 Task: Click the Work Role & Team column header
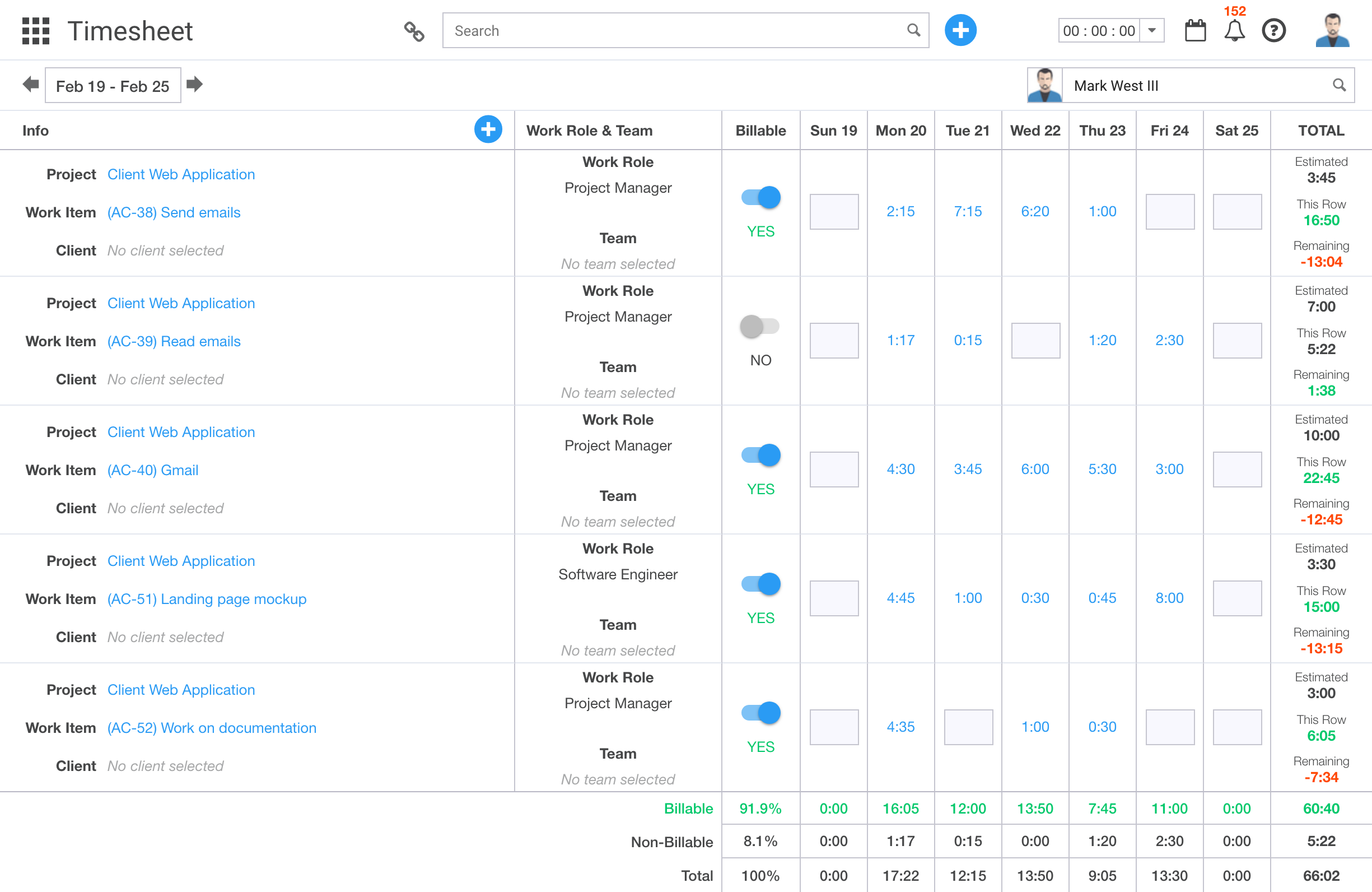pyautogui.click(x=589, y=131)
